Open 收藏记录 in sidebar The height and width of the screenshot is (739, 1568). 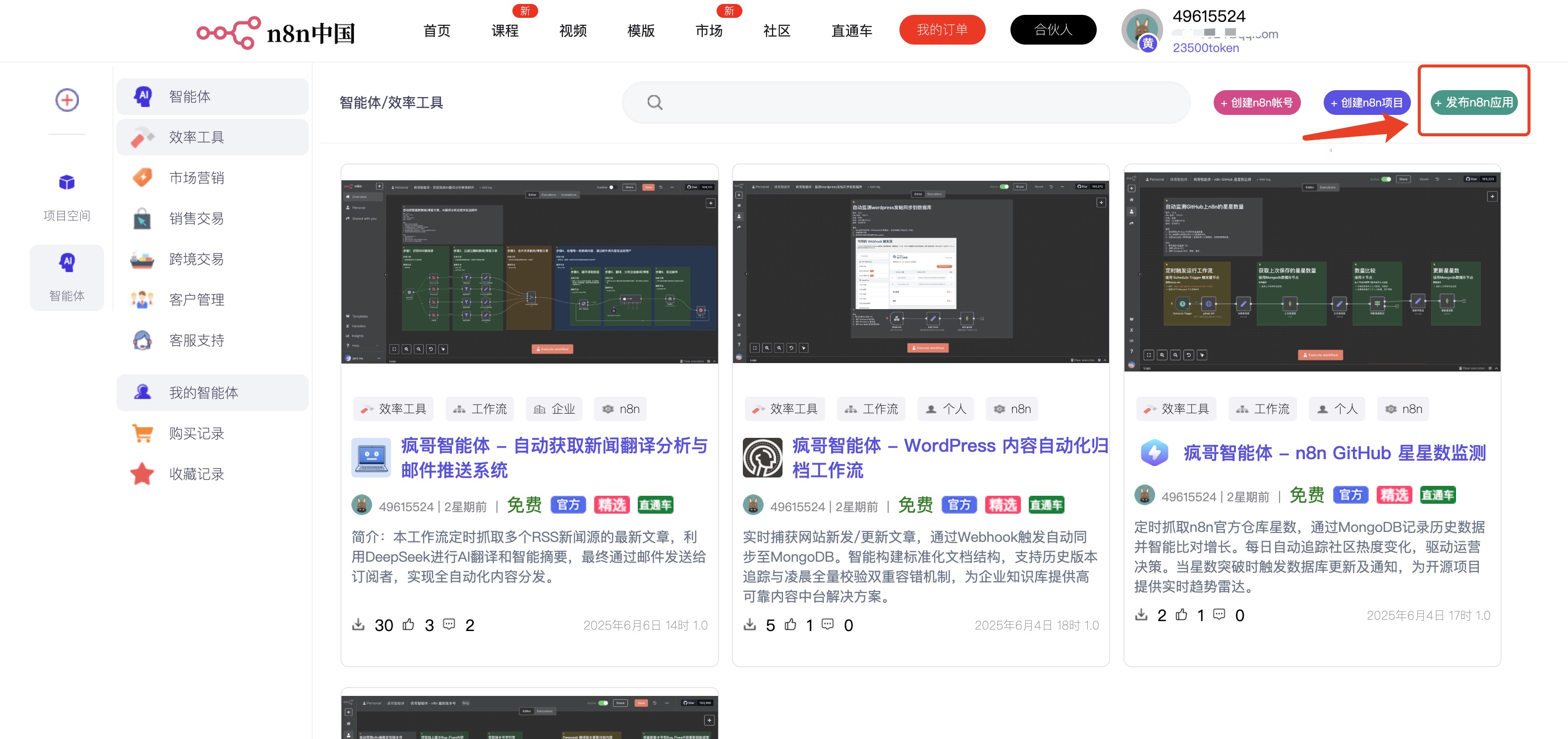(x=213, y=474)
